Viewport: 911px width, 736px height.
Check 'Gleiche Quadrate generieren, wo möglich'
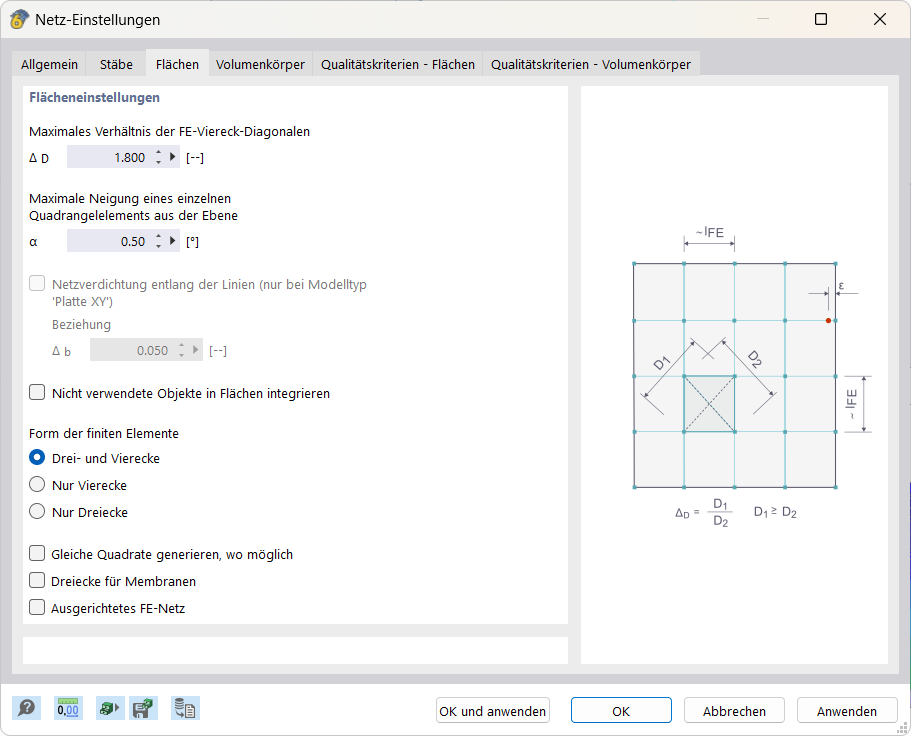click(x=37, y=553)
